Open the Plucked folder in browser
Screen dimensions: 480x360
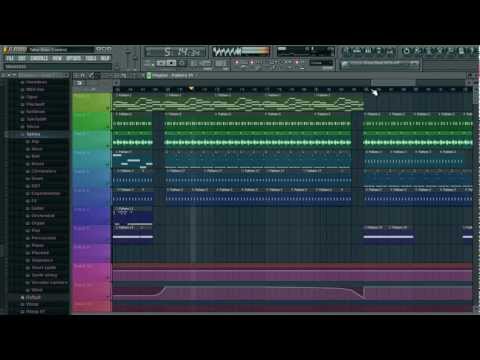coord(40,253)
